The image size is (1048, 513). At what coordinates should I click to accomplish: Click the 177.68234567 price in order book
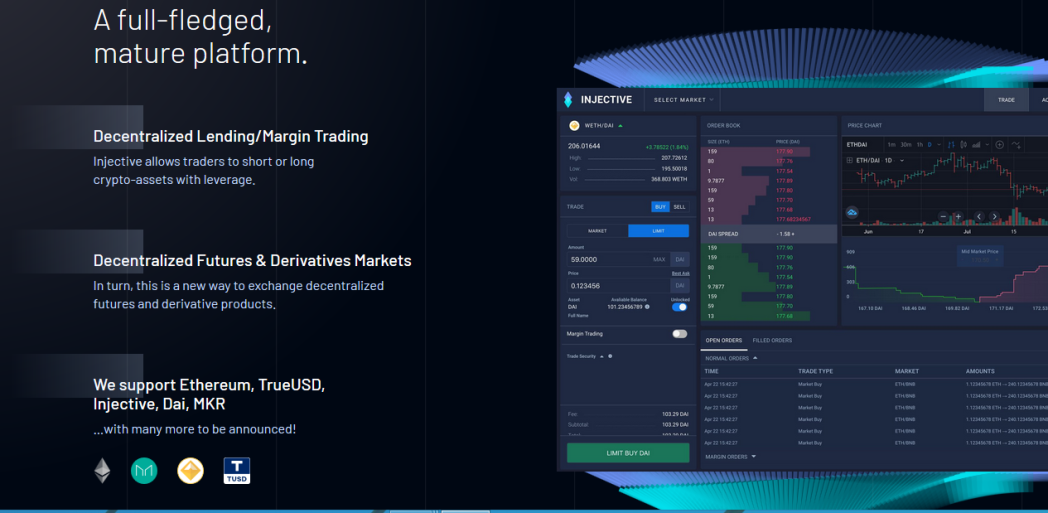pos(793,219)
